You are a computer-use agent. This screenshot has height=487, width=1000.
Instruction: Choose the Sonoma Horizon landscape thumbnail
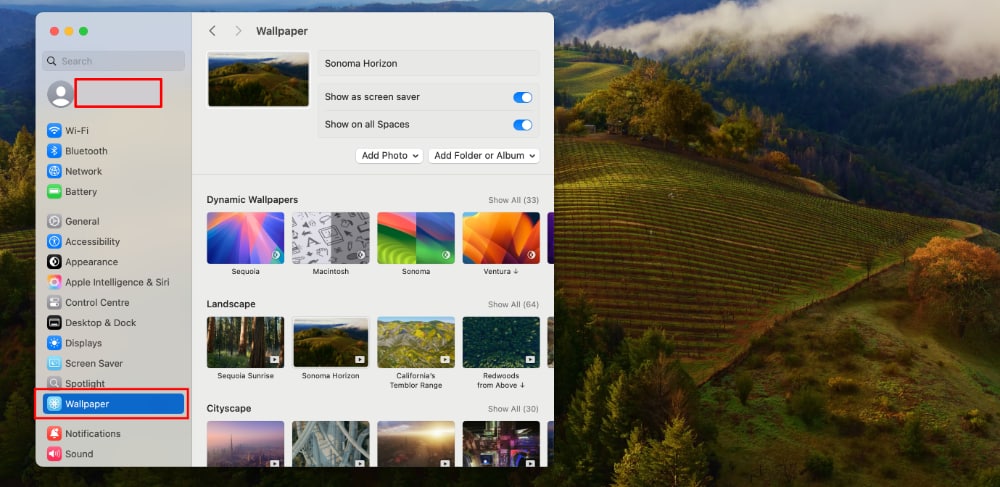[330, 342]
